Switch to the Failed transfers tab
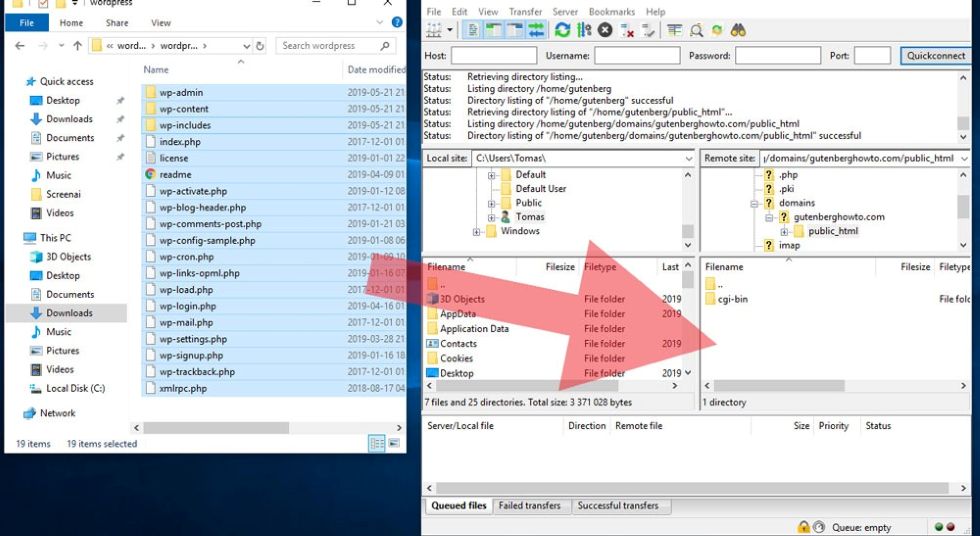Screen dimensions: 980x536 [529, 505]
